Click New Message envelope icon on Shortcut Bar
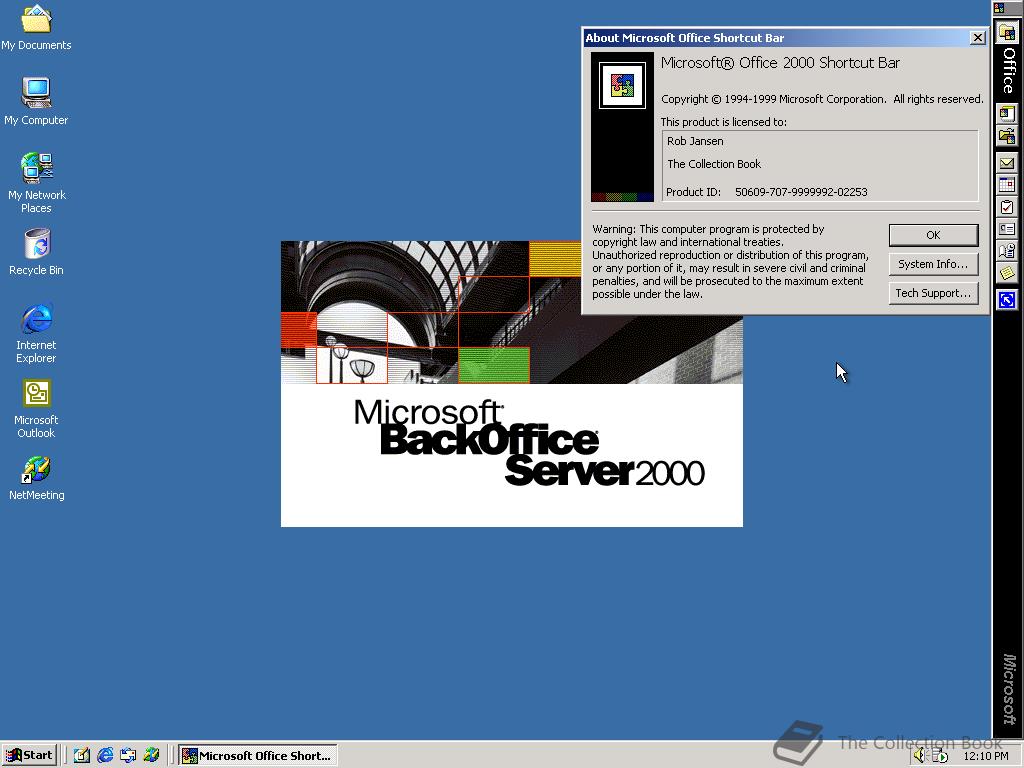Screen dimensions: 1024x768 [x=1007, y=163]
